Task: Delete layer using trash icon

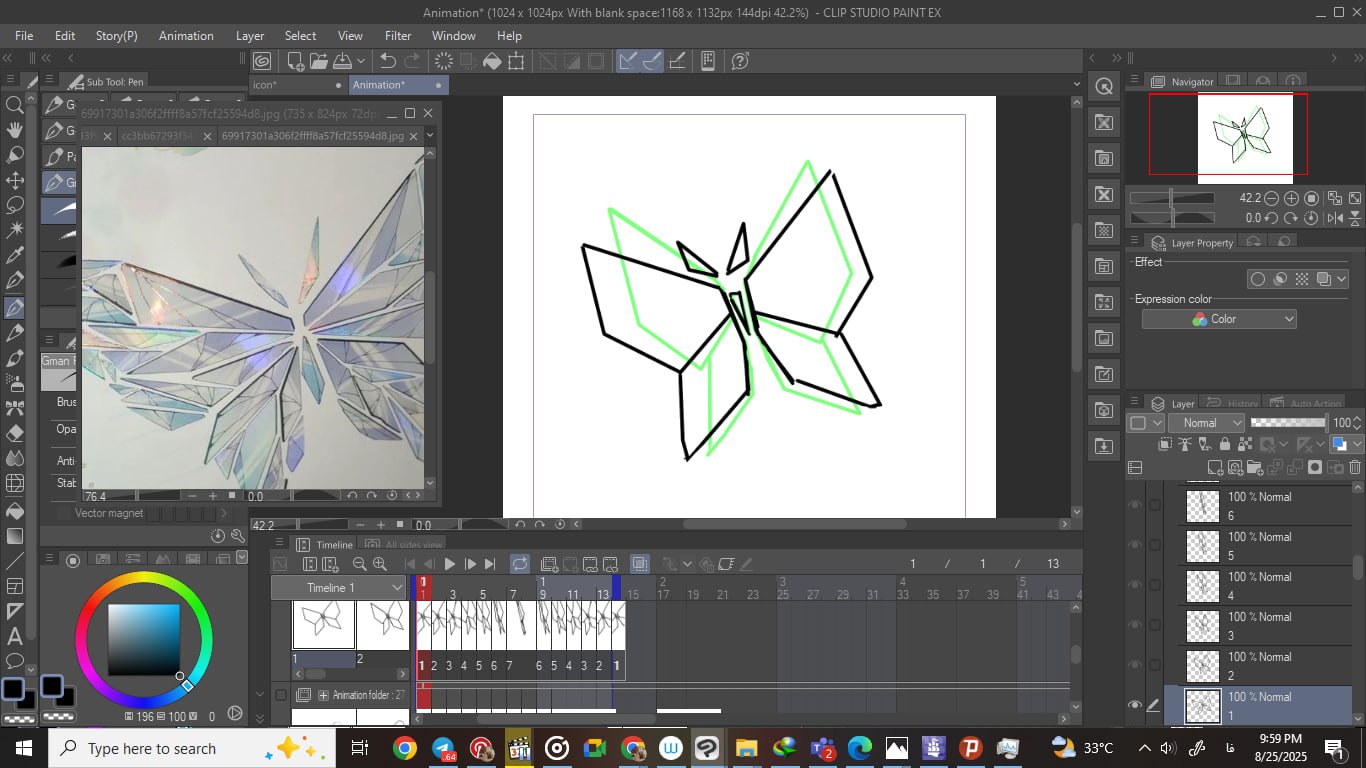Action: click(x=1355, y=467)
